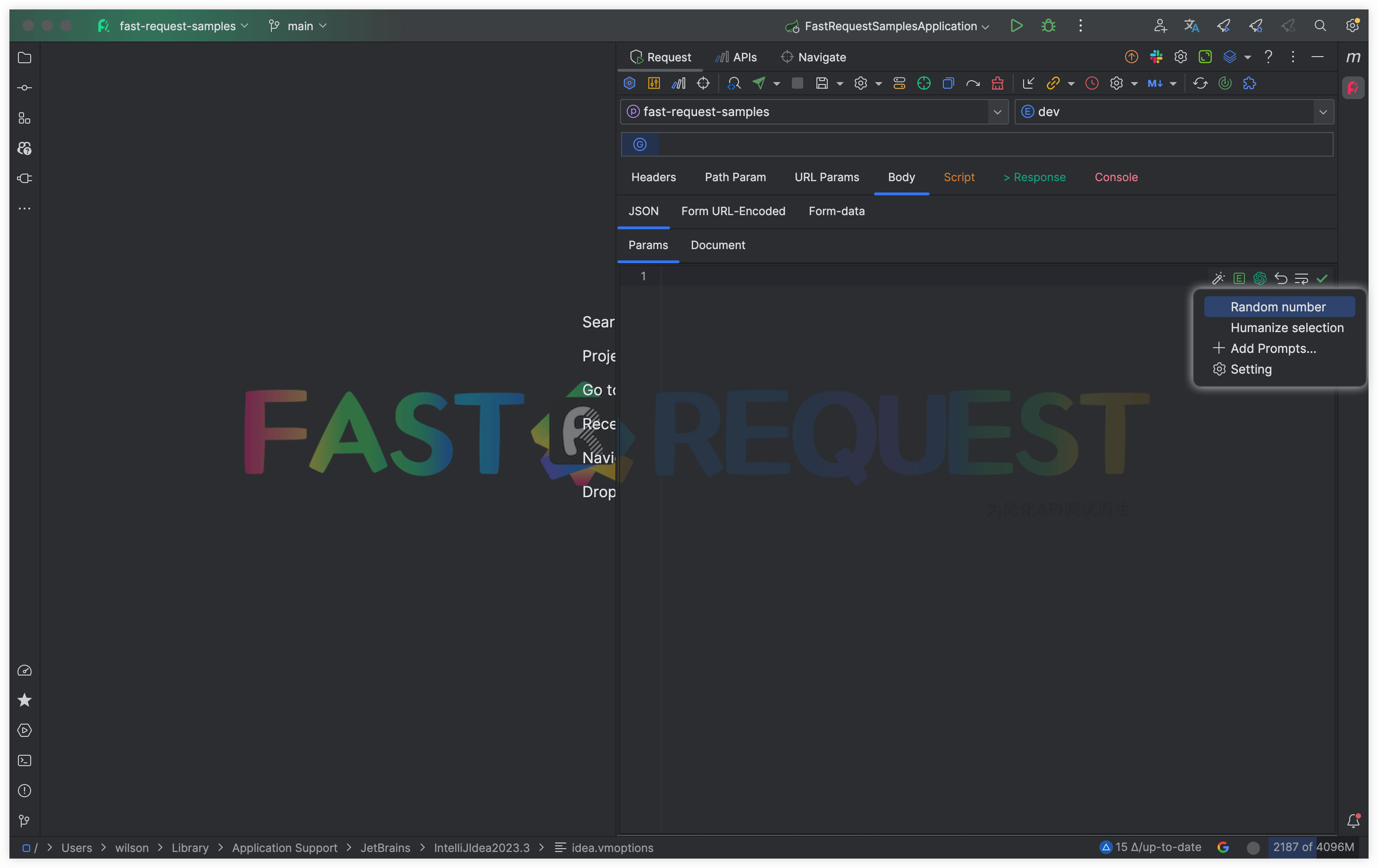Click the green send request arrow icon
Image resolution: width=1378 pixels, height=868 pixels.
pos(759,83)
